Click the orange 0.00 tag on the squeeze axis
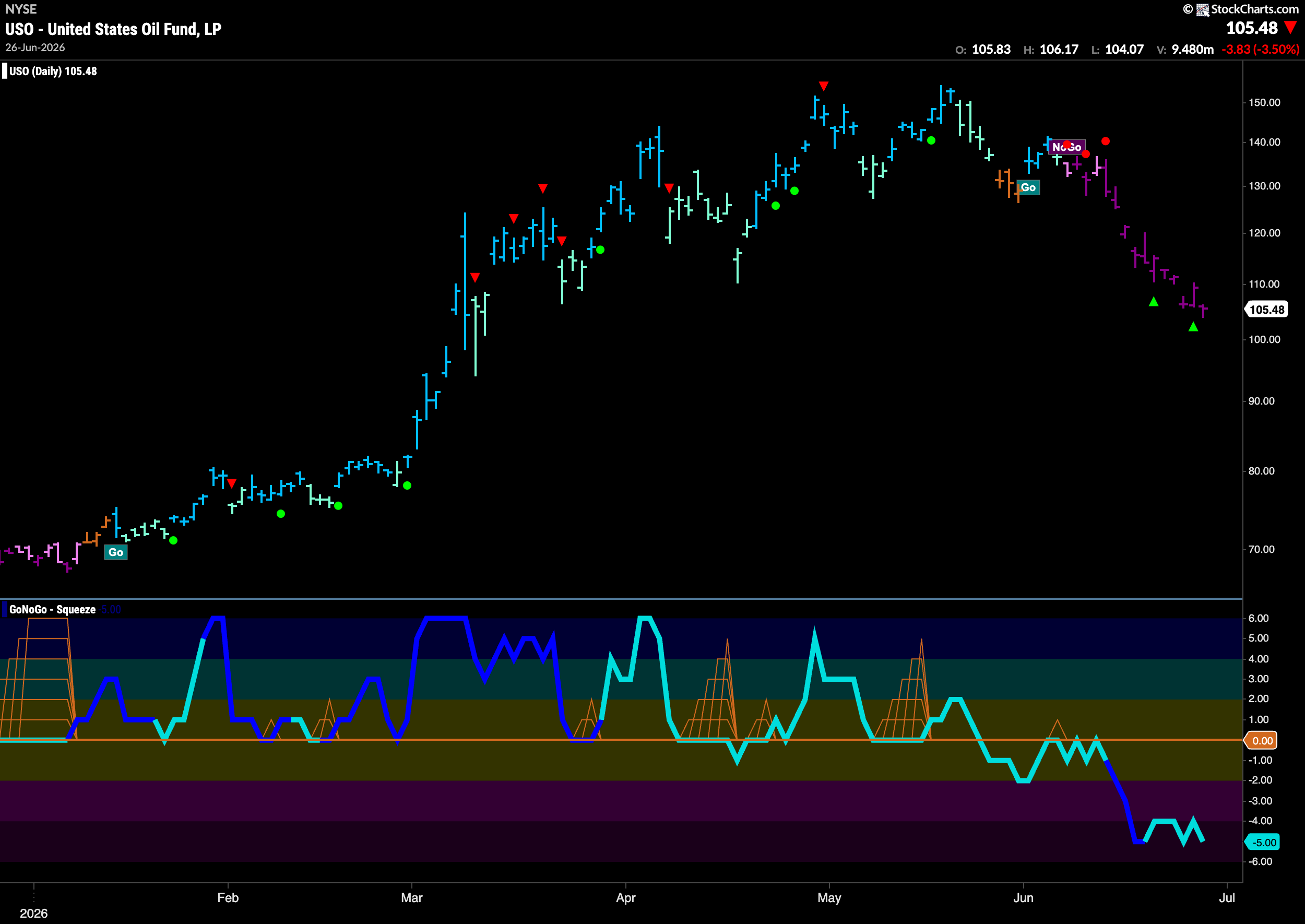This screenshot has height=924, width=1305. 1261,740
